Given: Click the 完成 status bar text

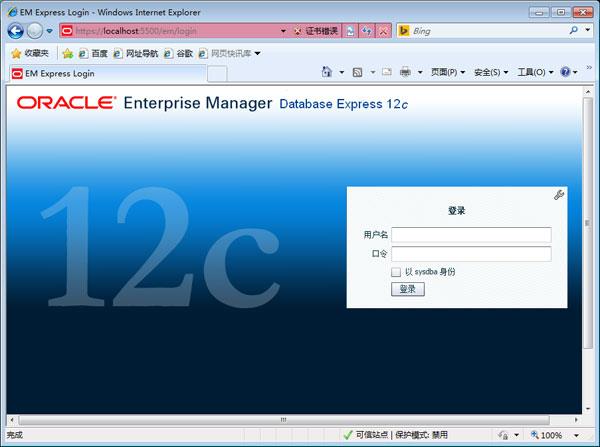Looking at the screenshot, I should 15,435.
